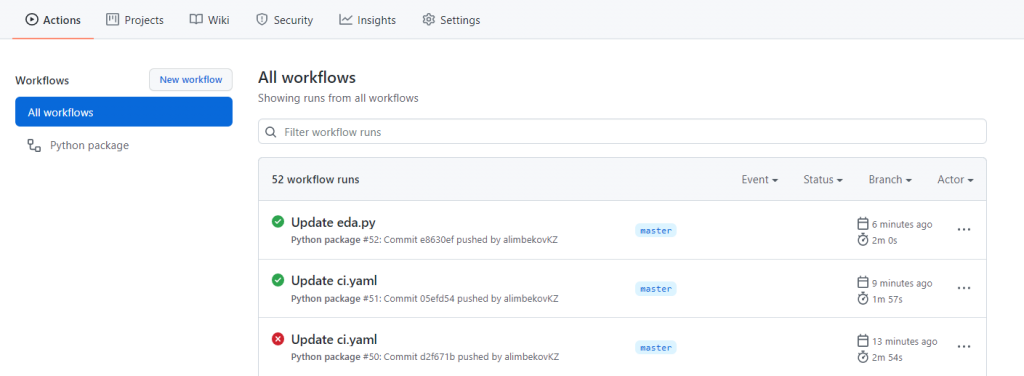Click calendar icon next to 6 minutes ago
This screenshot has height=376, width=1024.
click(x=863, y=224)
